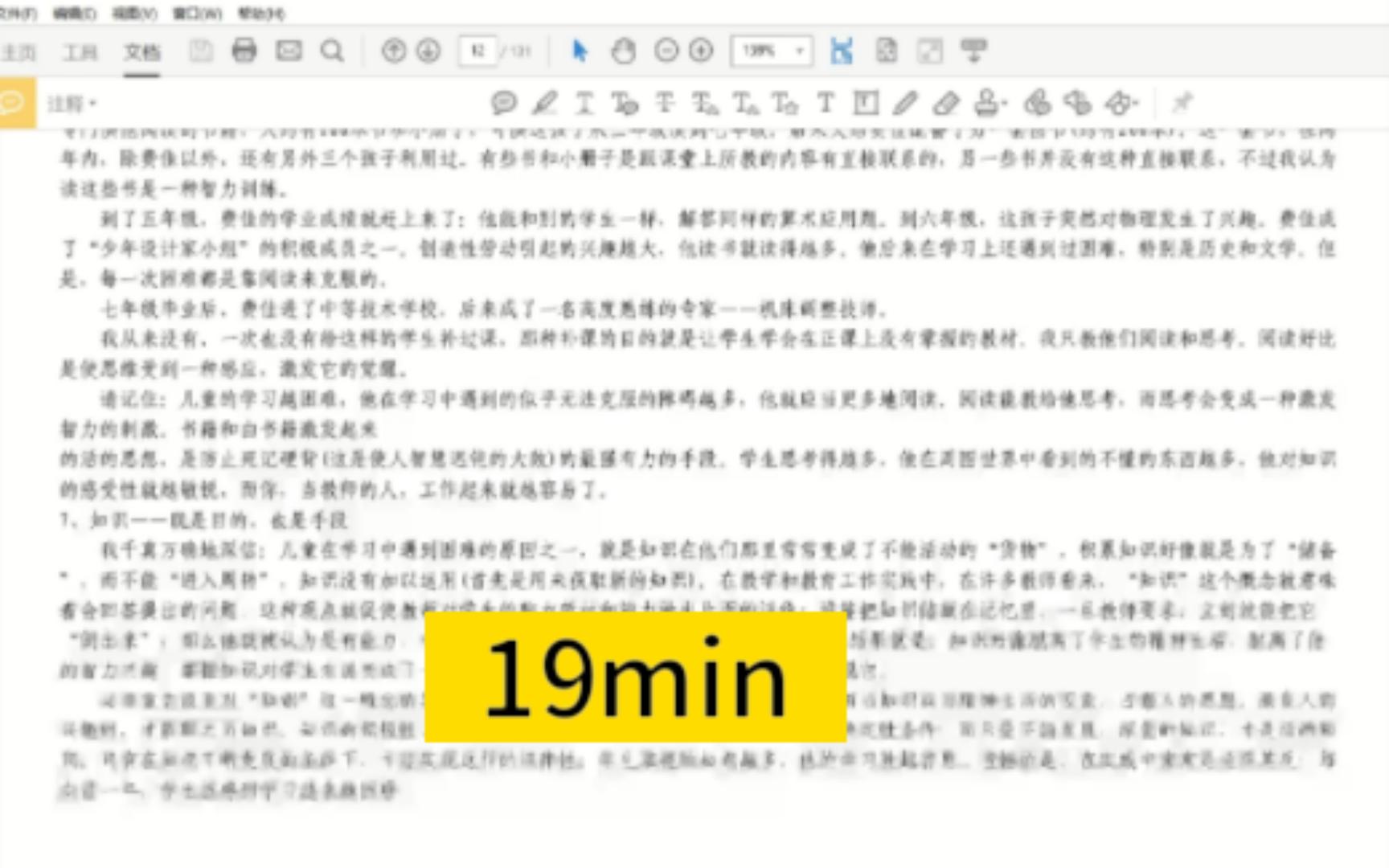Choose the arrow selection tool
1389x868 pixels.
pos(580,51)
